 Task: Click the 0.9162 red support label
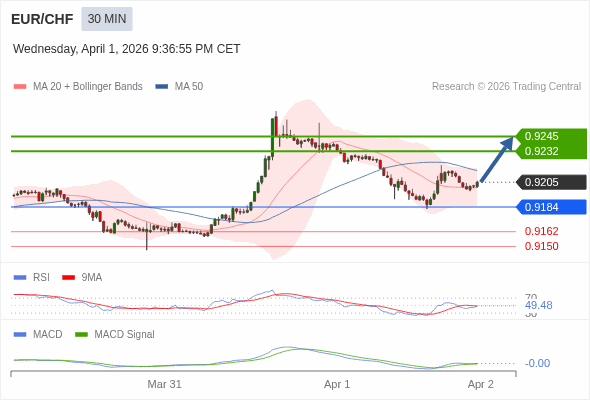tap(541, 231)
